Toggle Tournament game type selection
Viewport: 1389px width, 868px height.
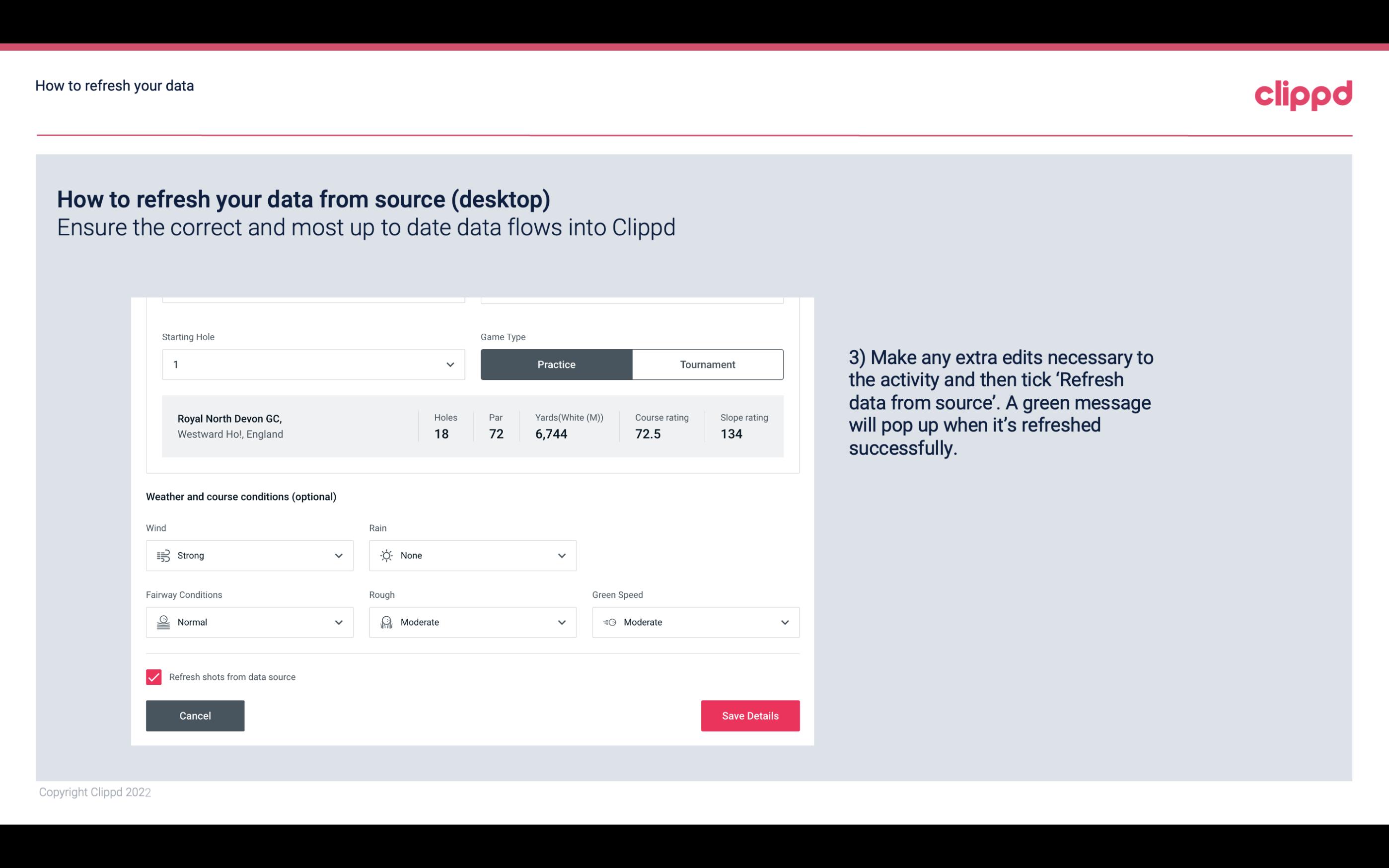click(707, 364)
